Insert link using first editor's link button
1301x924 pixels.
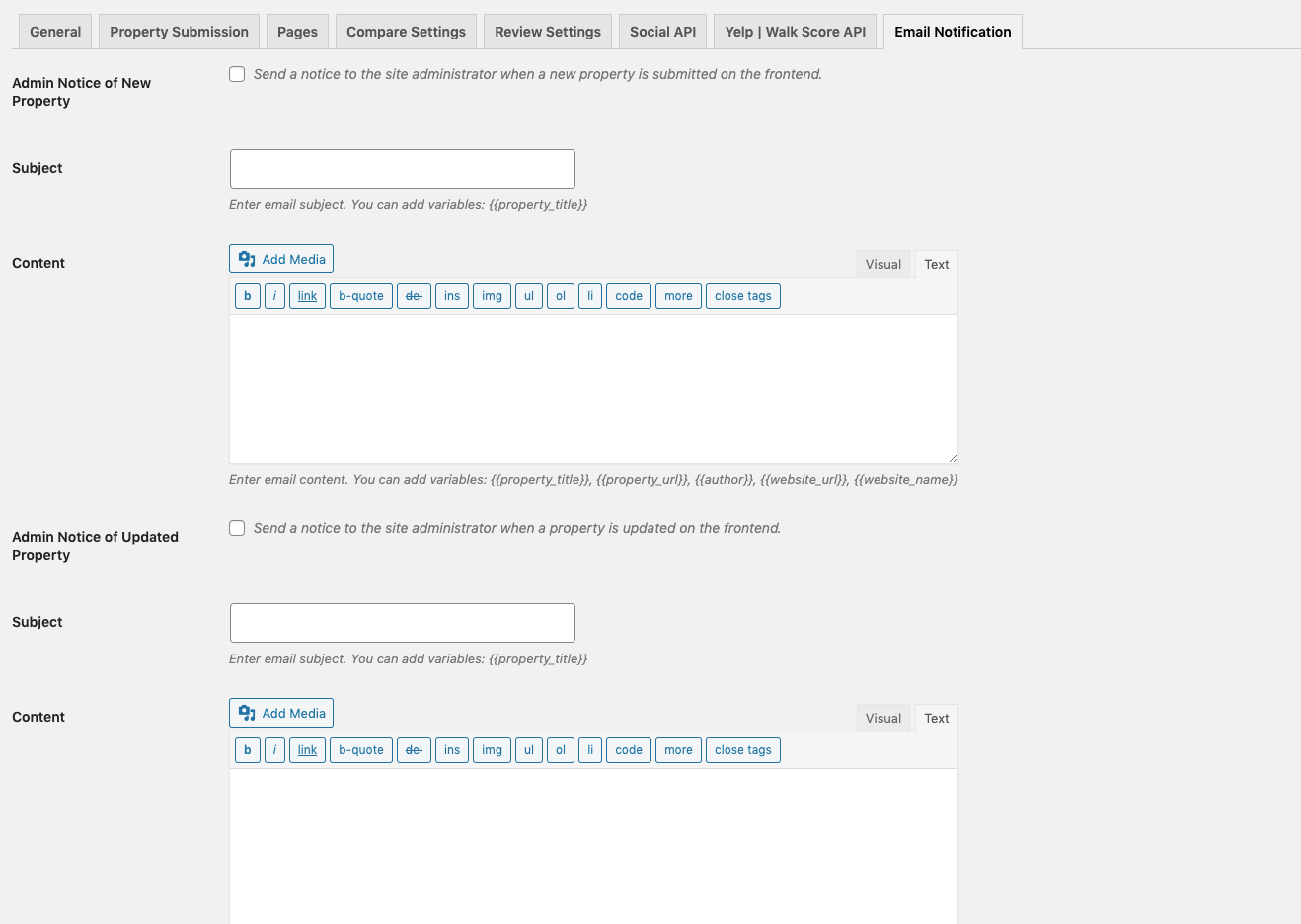(x=307, y=296)
